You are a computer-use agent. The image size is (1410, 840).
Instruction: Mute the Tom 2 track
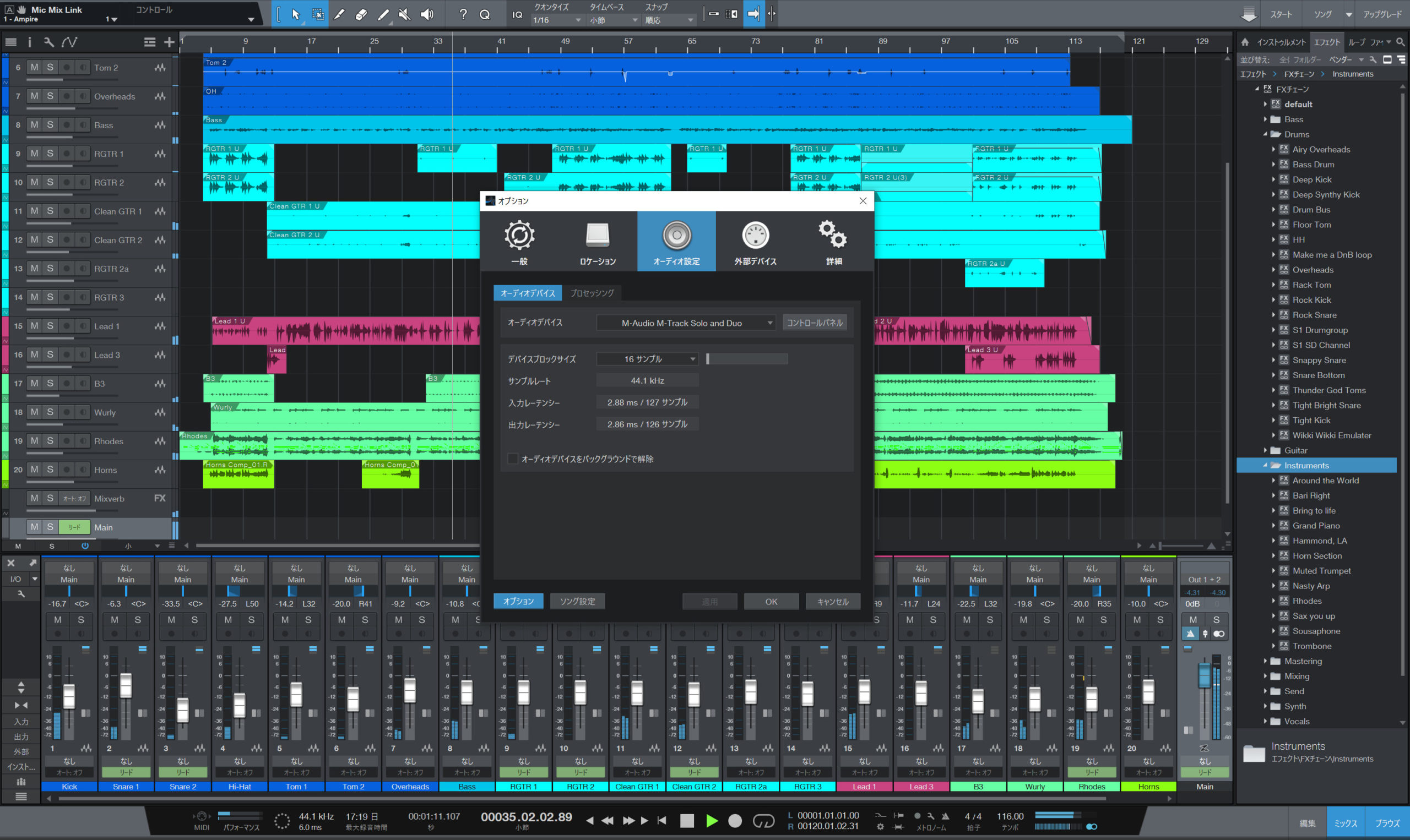point(35,67)
